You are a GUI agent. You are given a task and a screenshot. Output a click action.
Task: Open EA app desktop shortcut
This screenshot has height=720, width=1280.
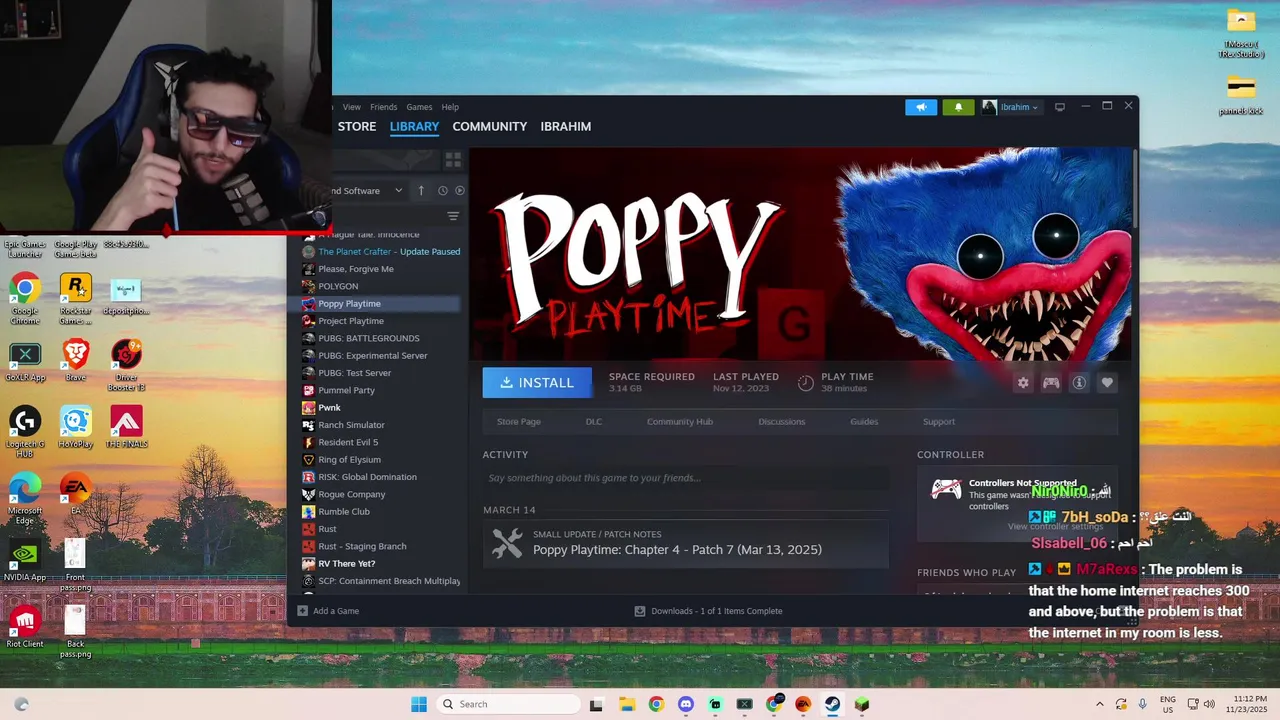click(x=76, y=494)
